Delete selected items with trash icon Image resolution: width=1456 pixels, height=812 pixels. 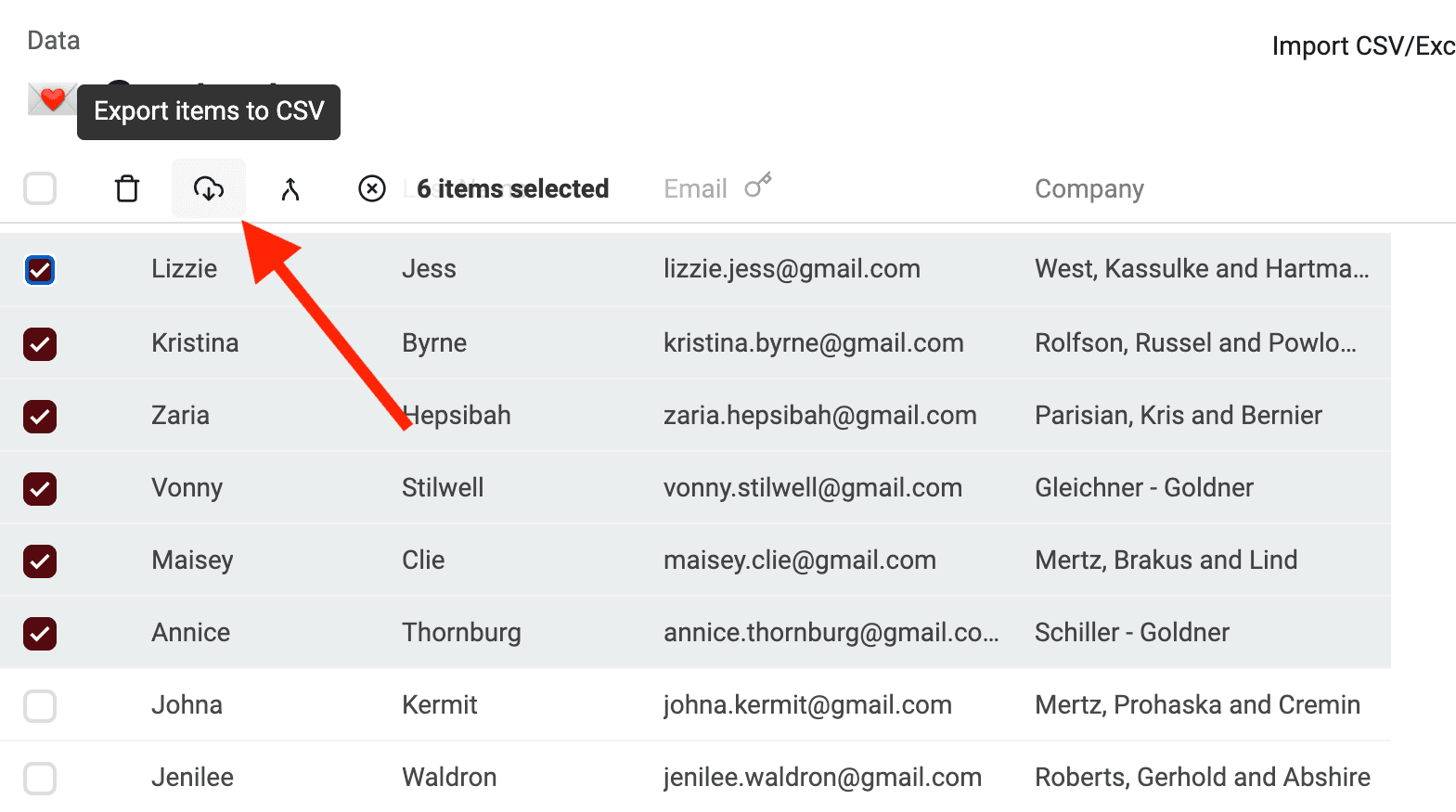(x=127, y=189)
